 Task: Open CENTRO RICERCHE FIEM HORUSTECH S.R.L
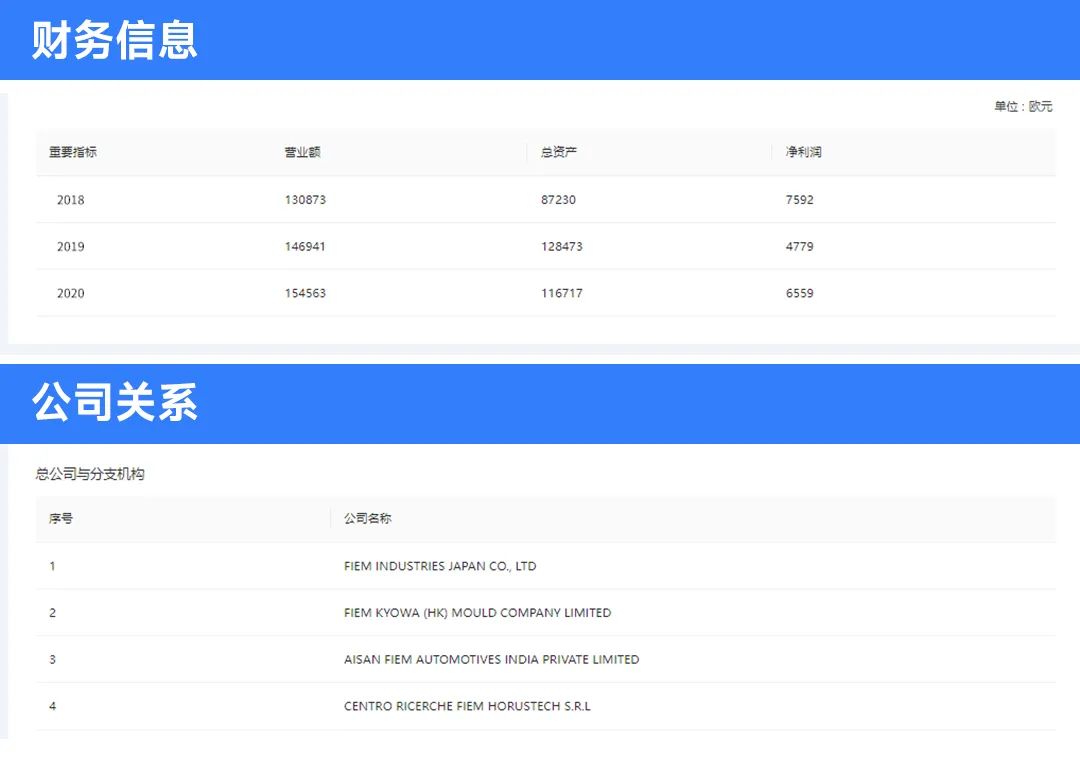(467, 707)
